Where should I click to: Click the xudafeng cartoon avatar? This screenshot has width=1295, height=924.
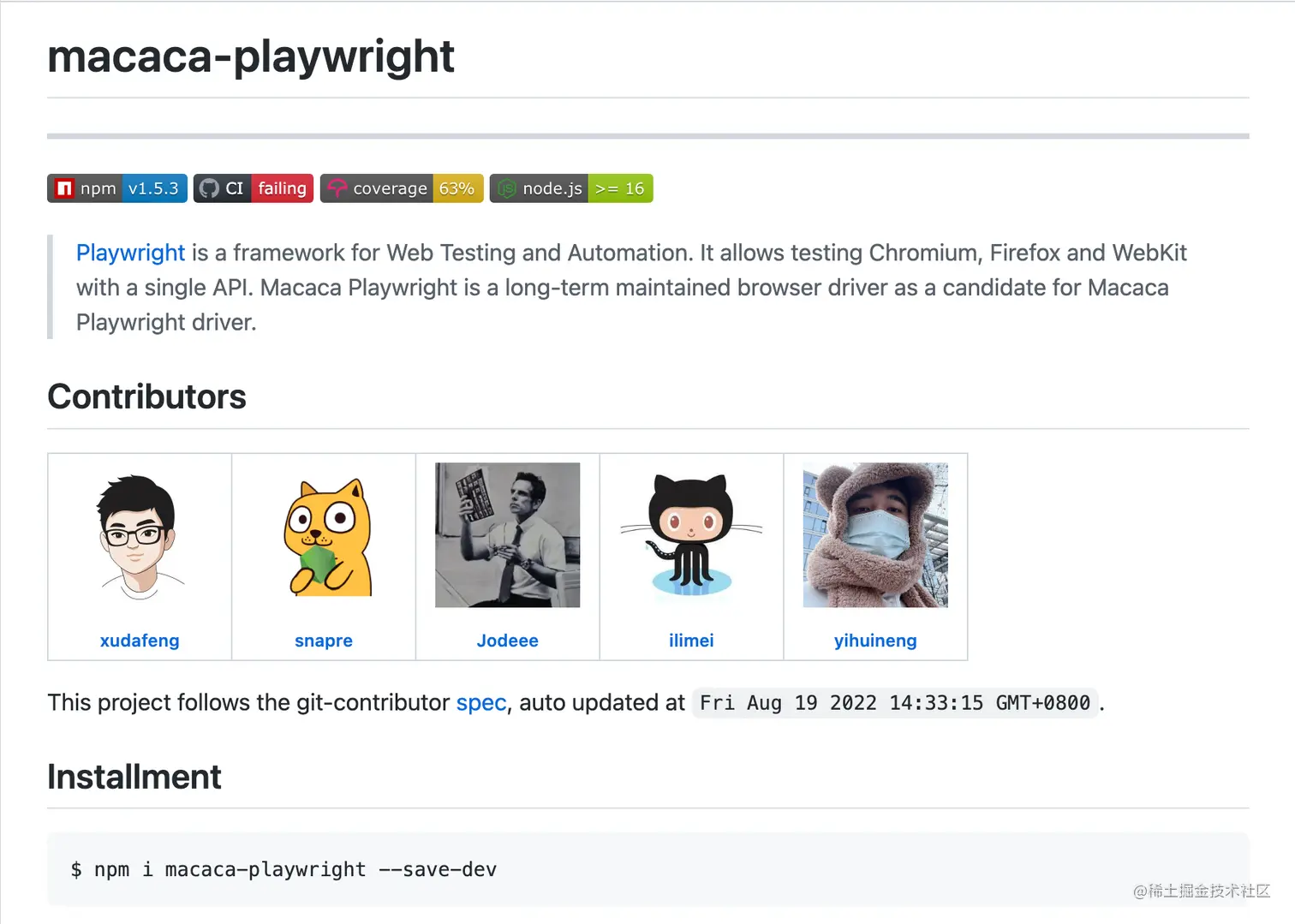pos(140,535)
